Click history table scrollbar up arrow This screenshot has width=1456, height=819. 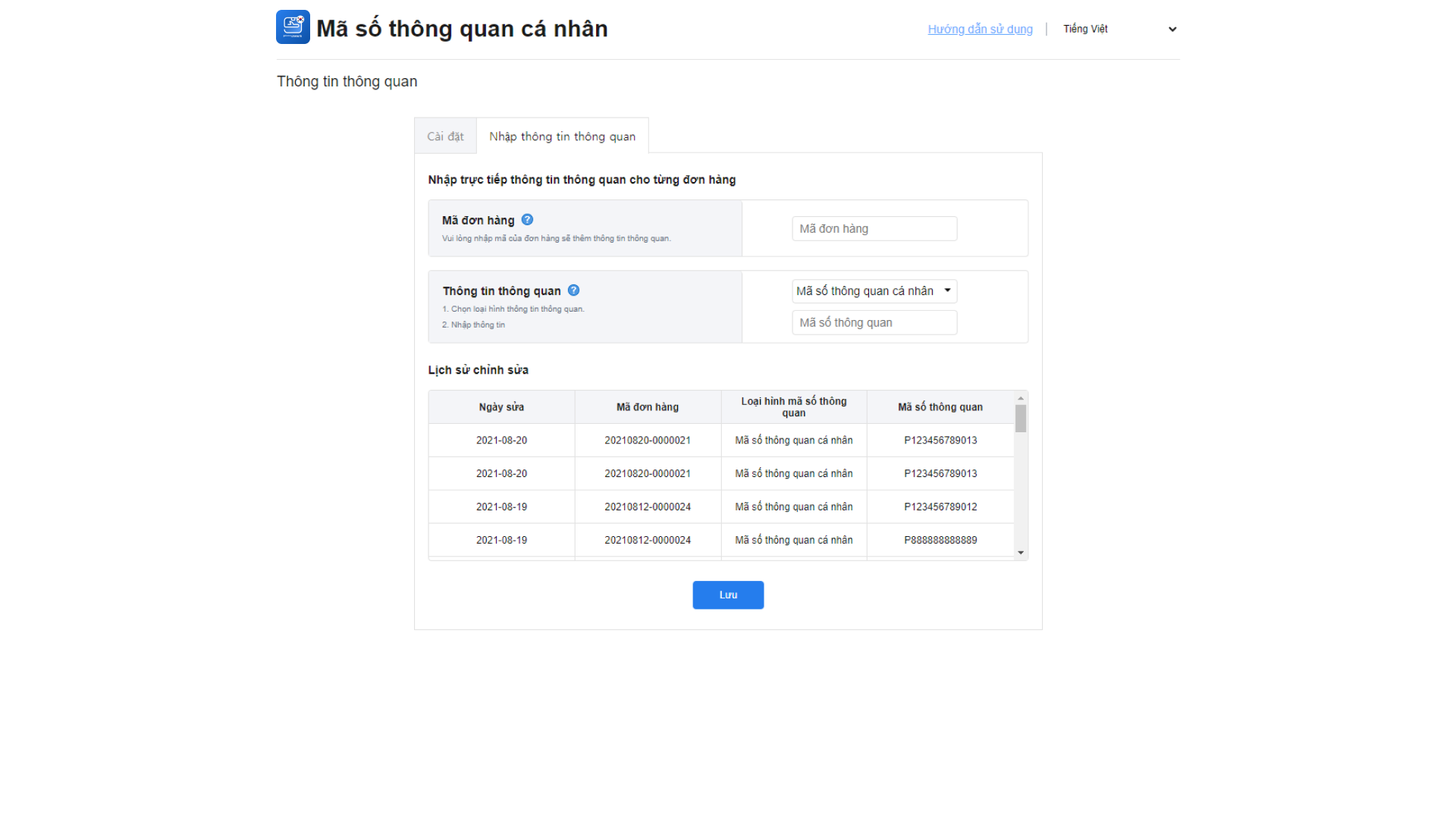pos(1021,398)
